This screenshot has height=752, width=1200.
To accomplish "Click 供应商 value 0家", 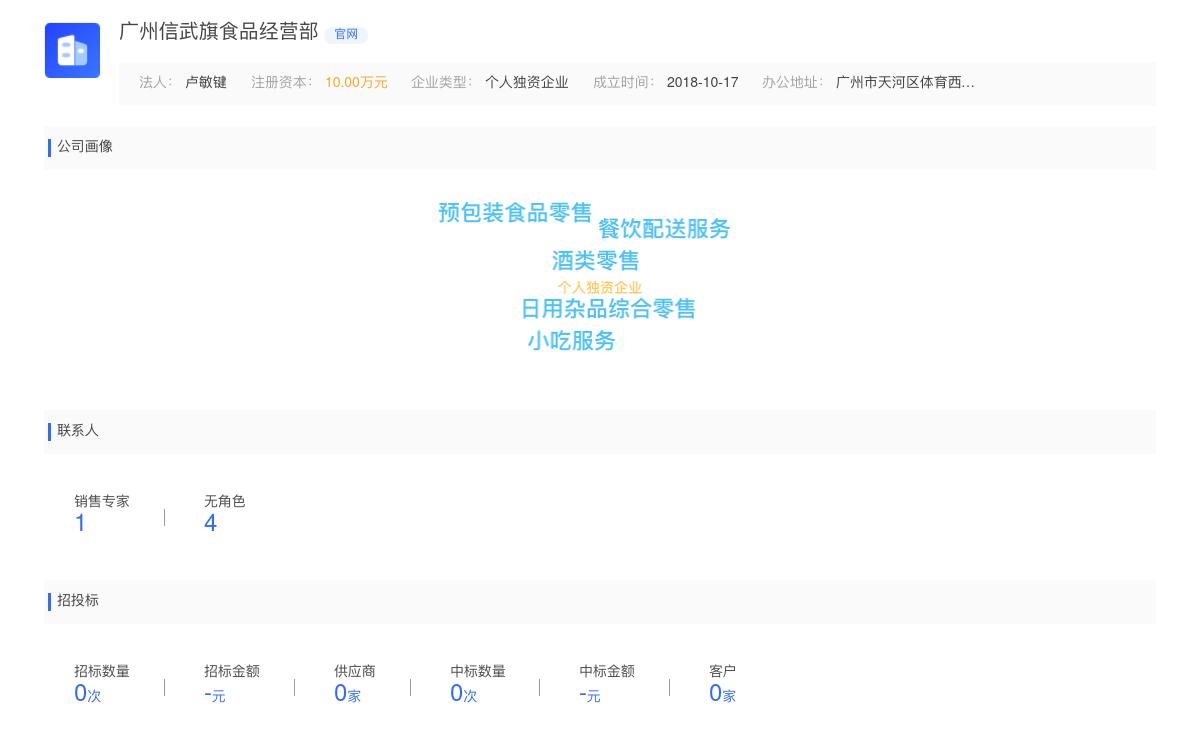I will (x=347, y=693).
